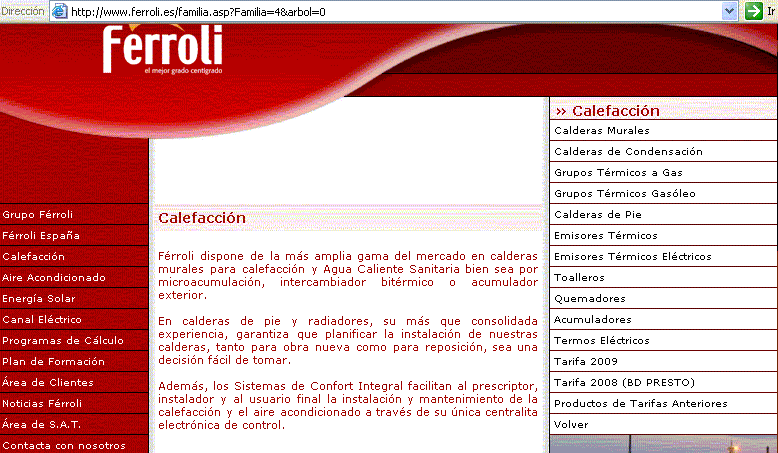The image size is (778, 453).
Task: Click Tarifa 2009 link
Action: (x=585, y=361)
